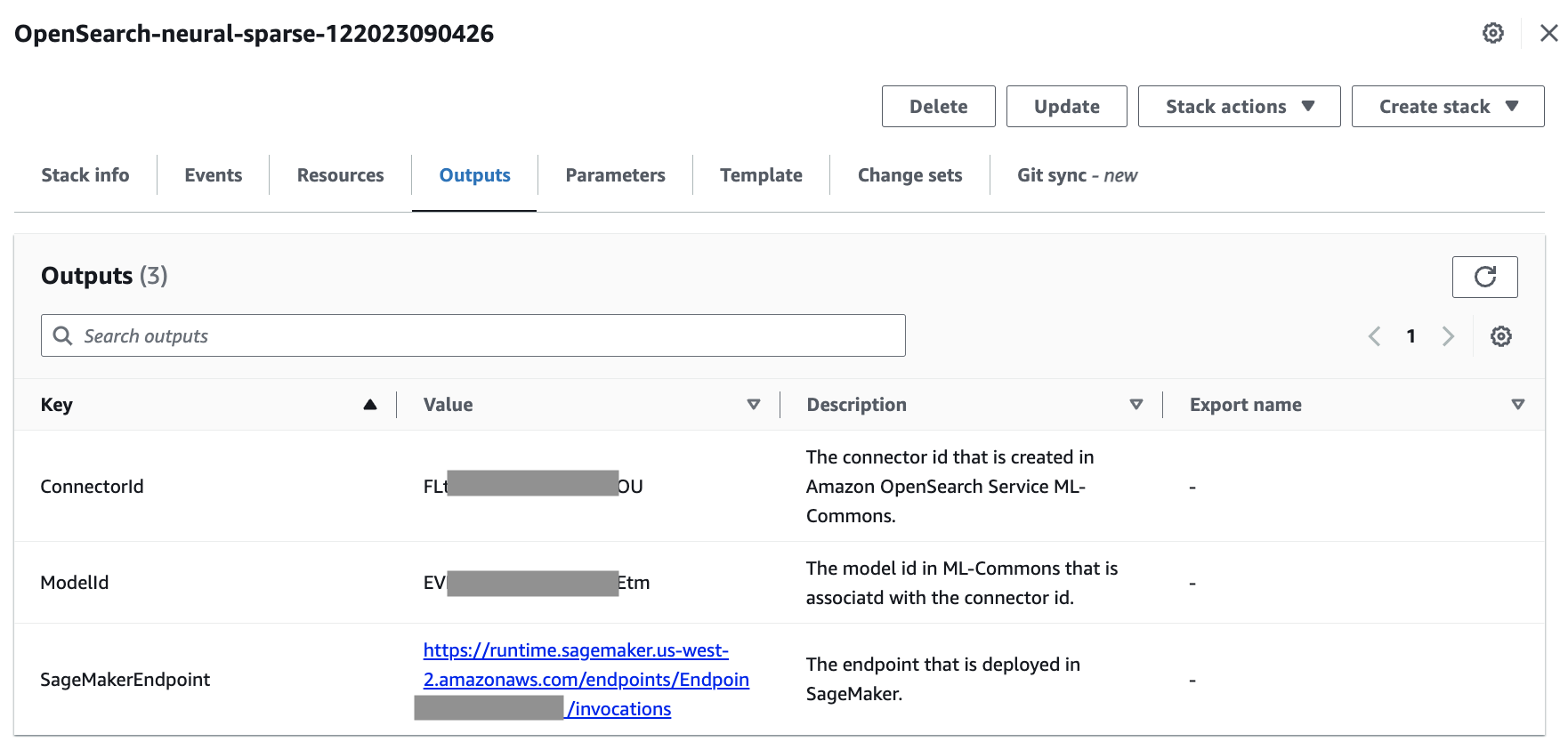The width and height of the screenshot is (1568, 742).
Task: Switch to Change sets tab
Action: tap(910, 175)
